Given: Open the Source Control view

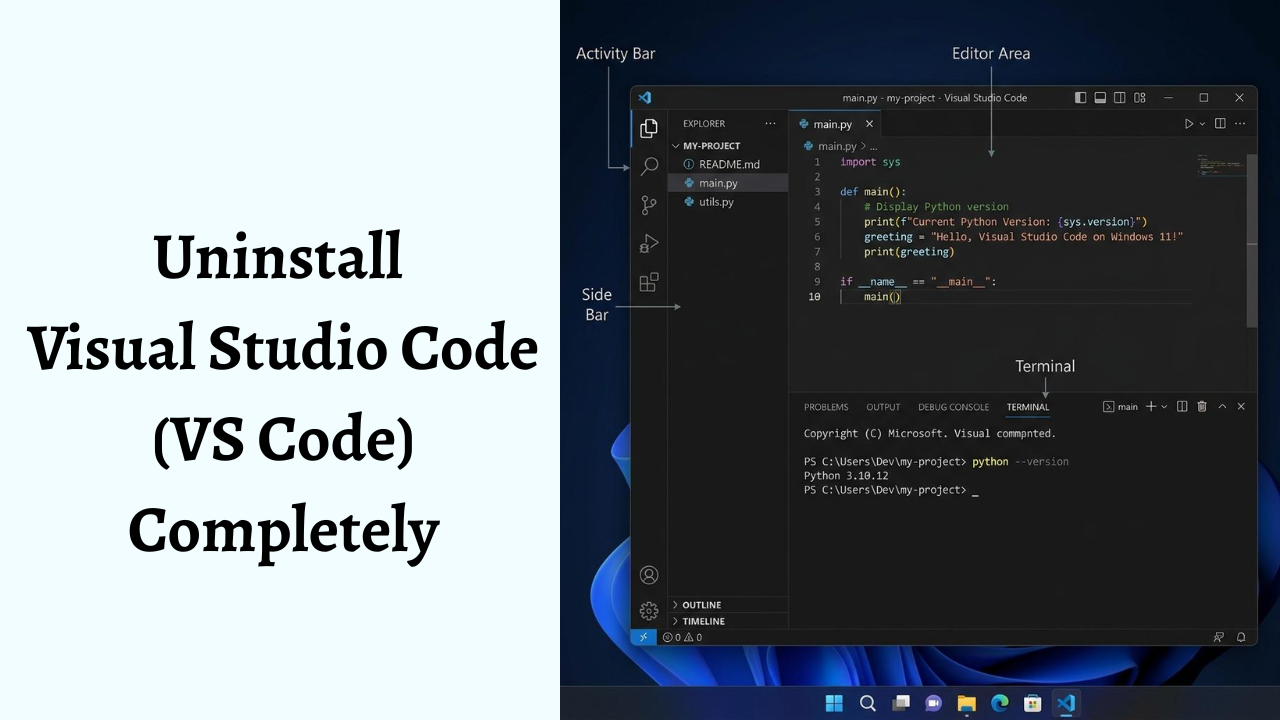Looking at the screenshot, I should point(649,205).
